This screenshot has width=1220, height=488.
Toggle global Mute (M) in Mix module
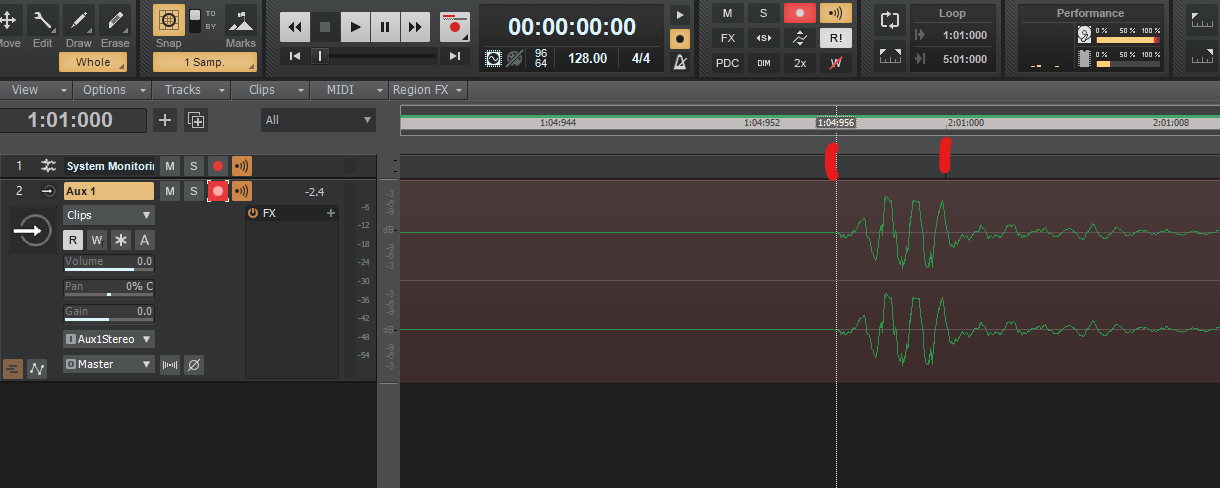pos(727,13)
